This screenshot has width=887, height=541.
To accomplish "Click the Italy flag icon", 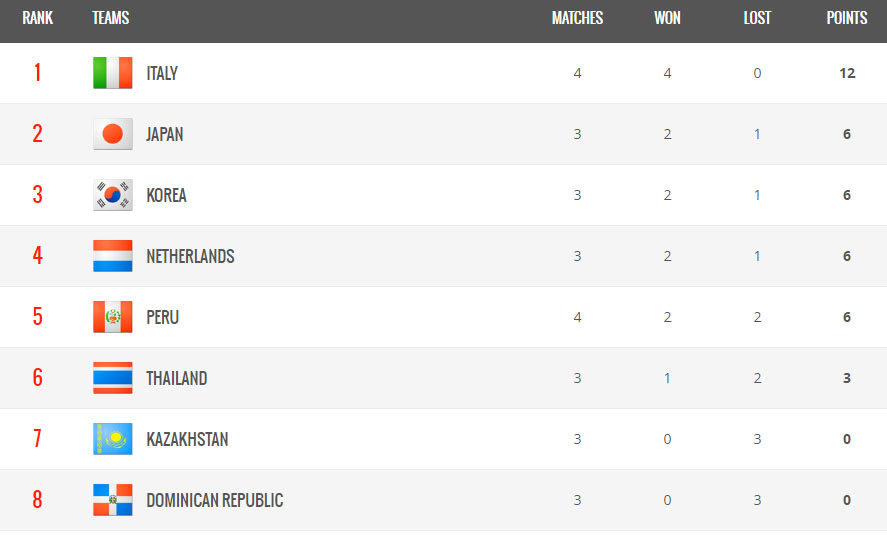I will coord(113,73).
